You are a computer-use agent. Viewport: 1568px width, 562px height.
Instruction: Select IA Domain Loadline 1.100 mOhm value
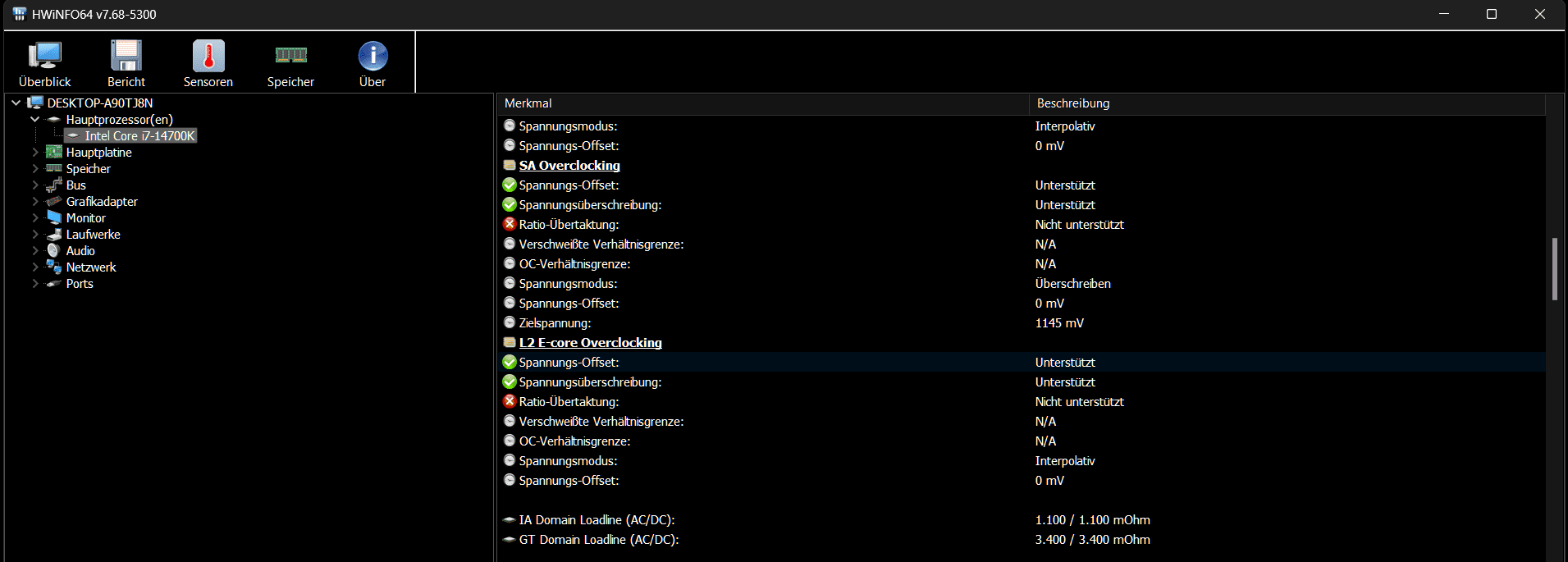1092,519
